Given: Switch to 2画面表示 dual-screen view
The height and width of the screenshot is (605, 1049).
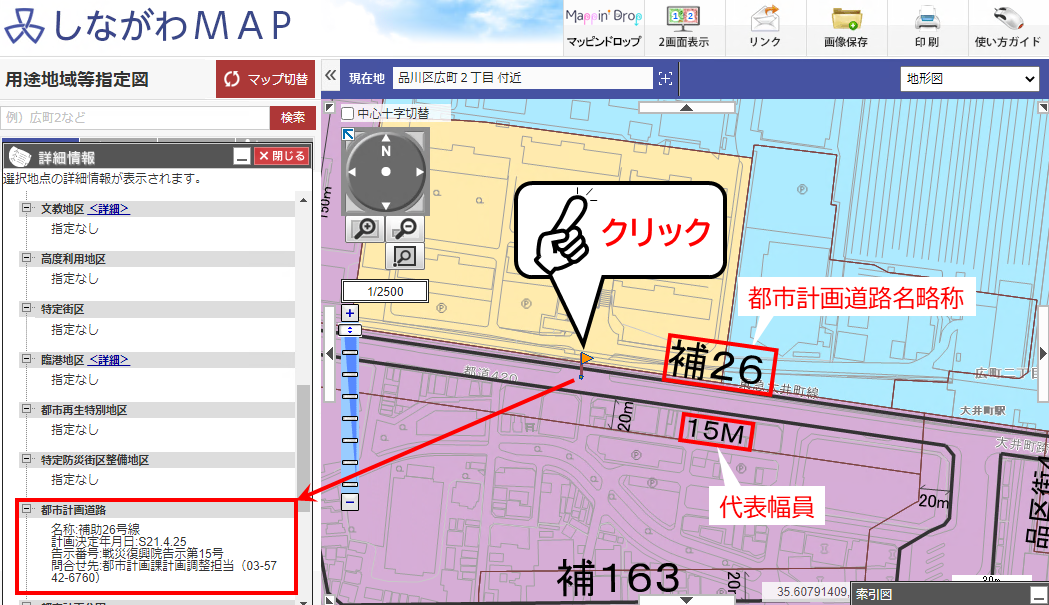Looking at the screenshot, I should (x=684, y=28).
